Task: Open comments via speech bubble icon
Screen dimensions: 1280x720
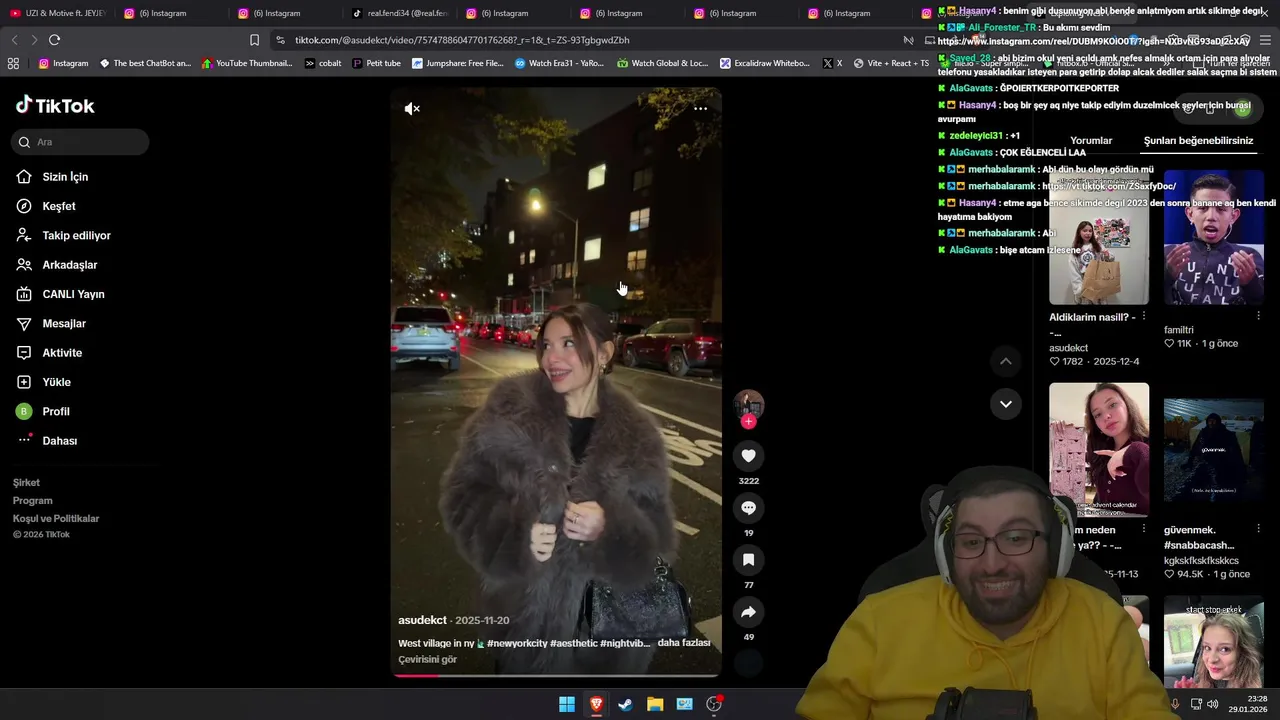Action: point(748,508)
